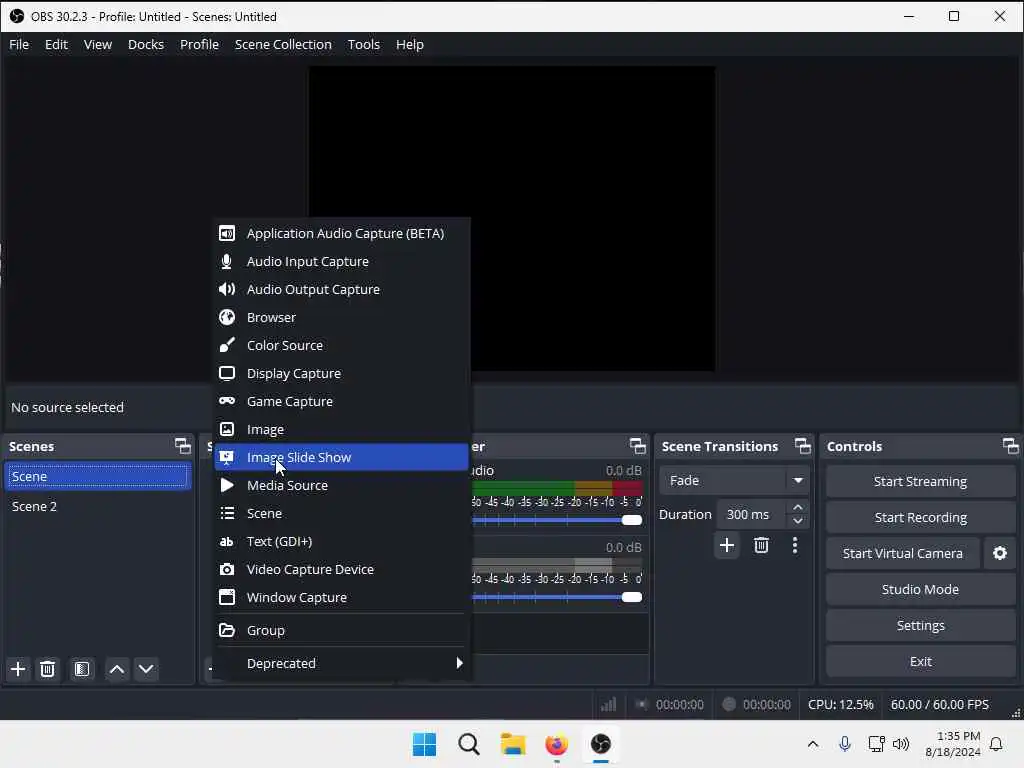1024x768 pixels.
Task: Add a Browser source
Action: pos(342,317)
